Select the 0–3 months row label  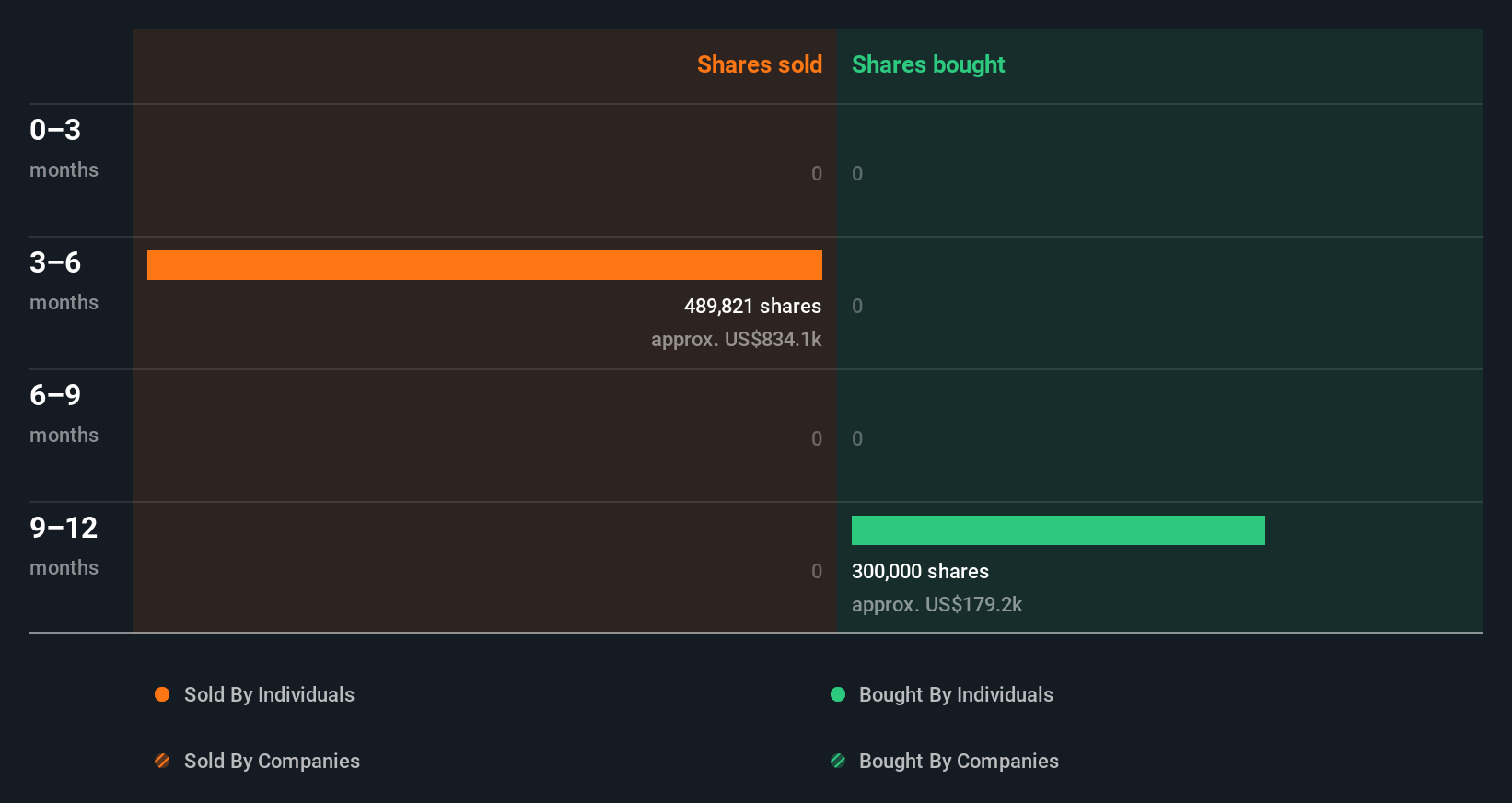point(64,148)
